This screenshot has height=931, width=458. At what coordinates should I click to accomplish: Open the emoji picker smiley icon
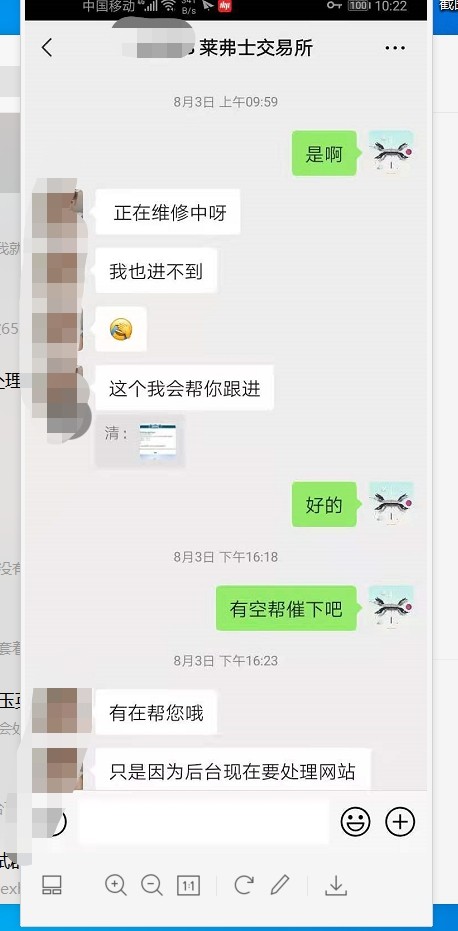pyautogui.click(x=355, y=822)
